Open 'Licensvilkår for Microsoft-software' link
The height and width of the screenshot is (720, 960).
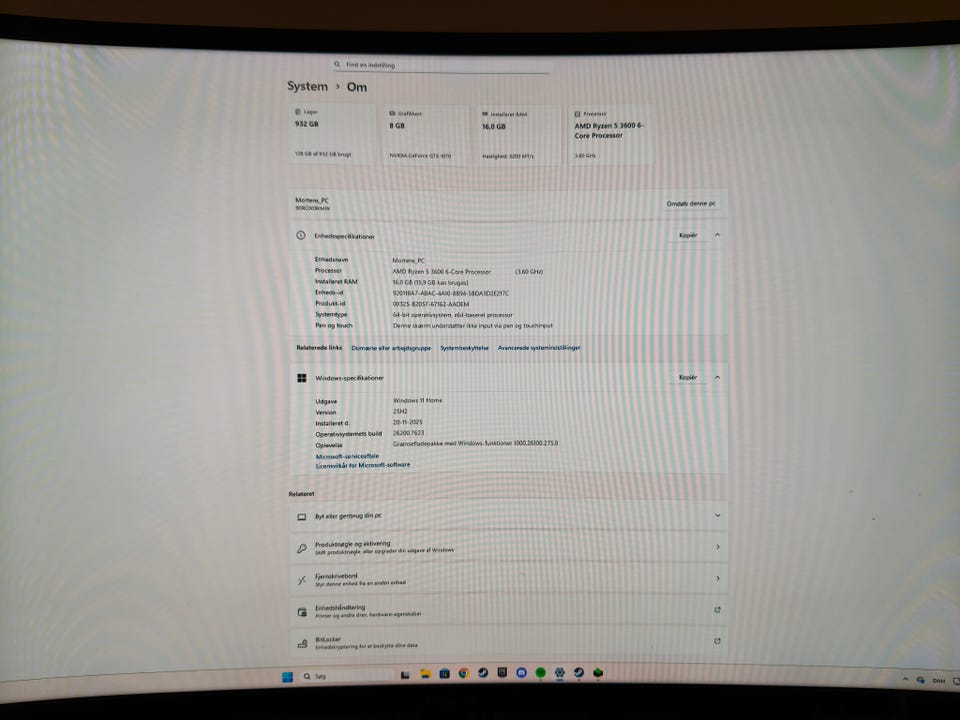click(363, 465)
